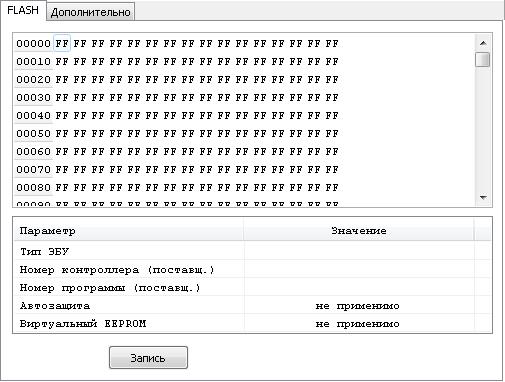Click the address label 00080
This screenshot has height=382, width=505.
tap(33, 188)
